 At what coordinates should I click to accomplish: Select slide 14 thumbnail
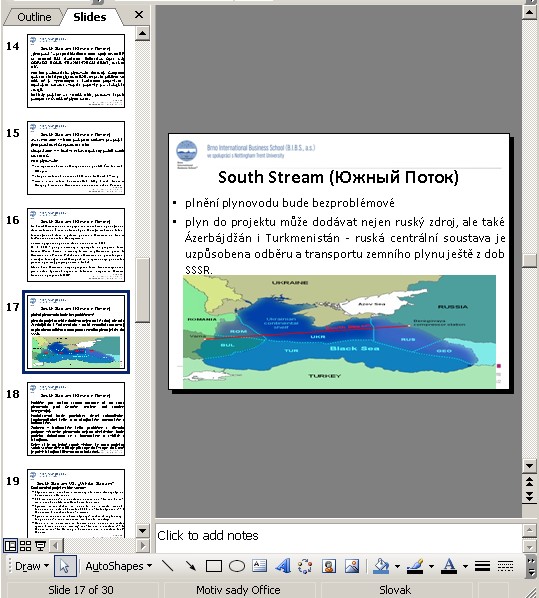(x=76, y=71)
